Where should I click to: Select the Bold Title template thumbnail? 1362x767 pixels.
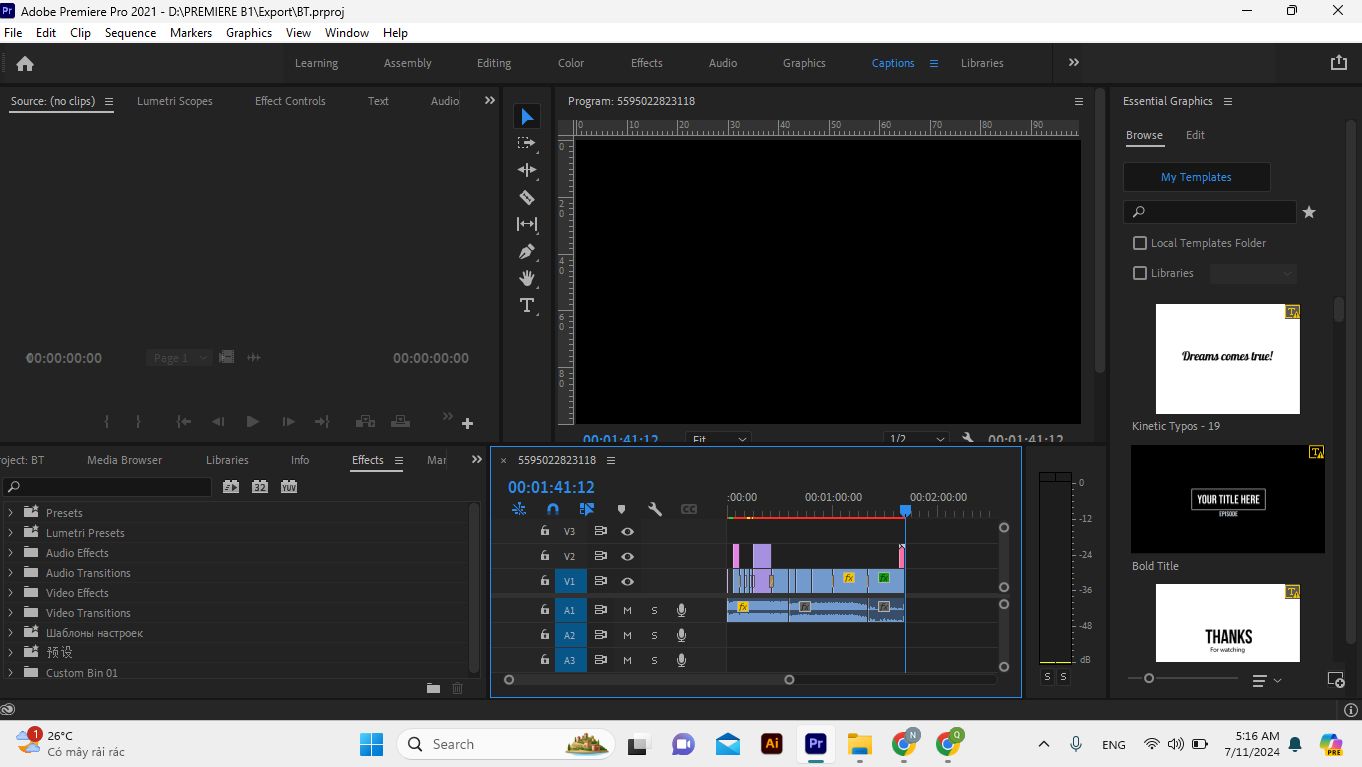click(1228, 499)
